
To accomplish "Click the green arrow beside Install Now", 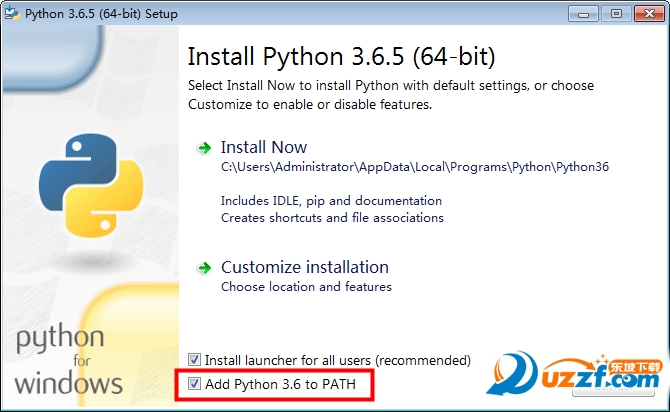I will click(205, 148).
